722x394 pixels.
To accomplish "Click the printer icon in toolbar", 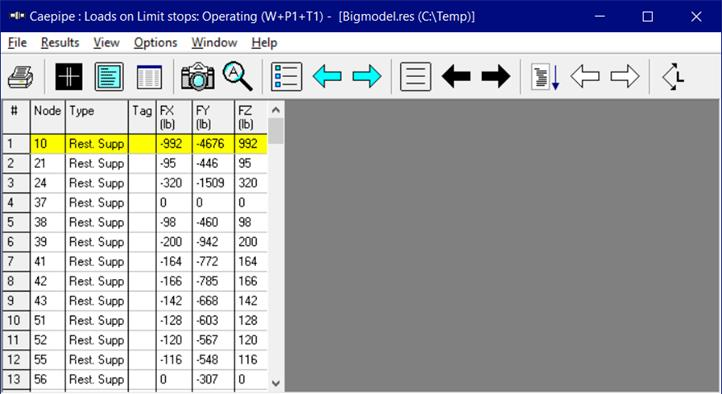I will (x=21, y=76).
